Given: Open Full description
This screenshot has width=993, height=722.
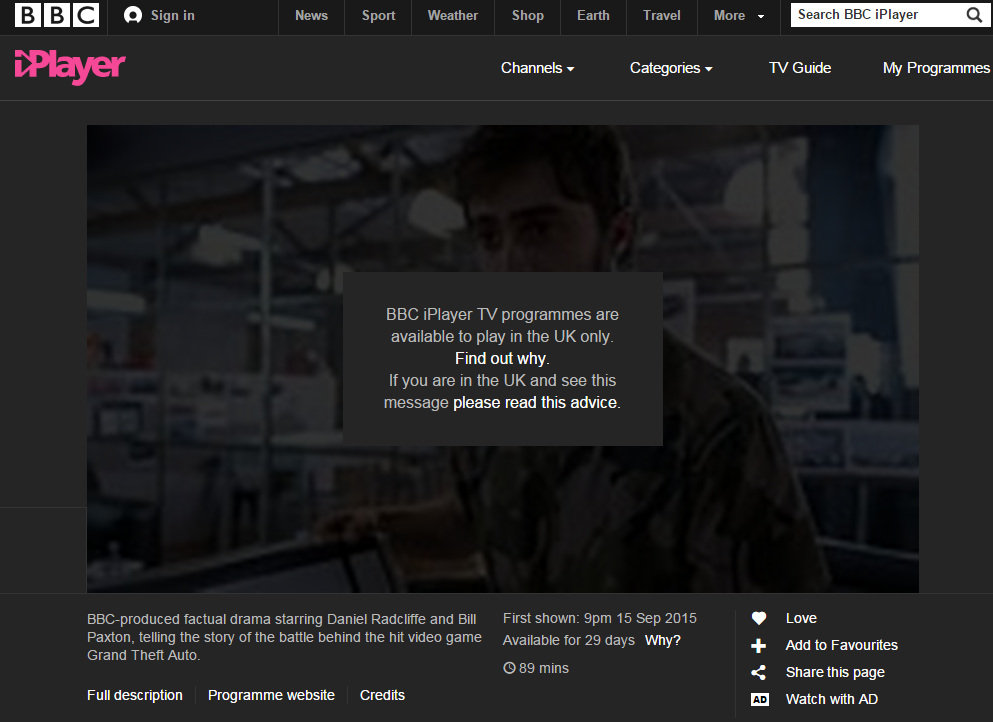Looking at the screenshot, I should point(135,695).
